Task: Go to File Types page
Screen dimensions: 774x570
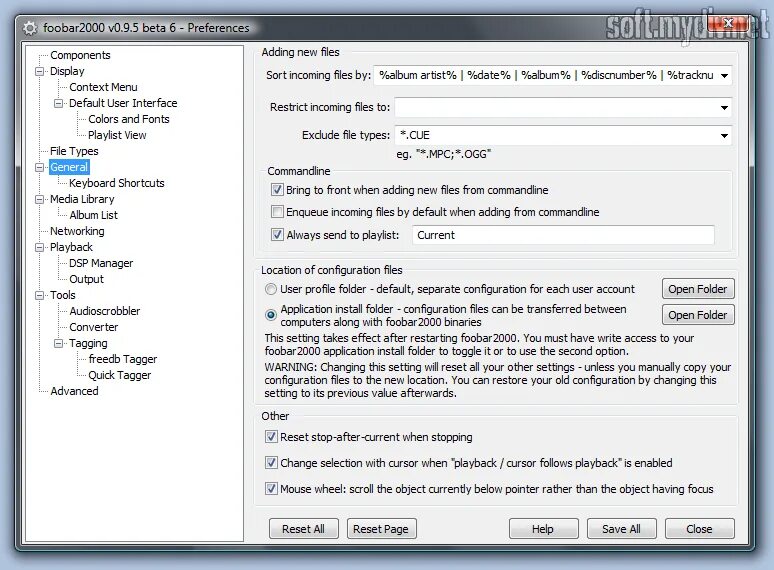Action: 74,151
